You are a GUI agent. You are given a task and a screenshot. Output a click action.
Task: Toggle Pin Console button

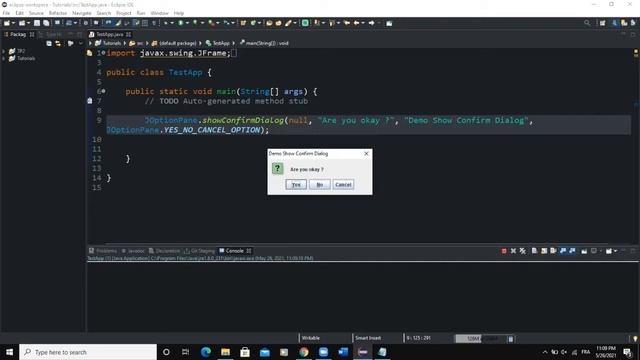584,251
